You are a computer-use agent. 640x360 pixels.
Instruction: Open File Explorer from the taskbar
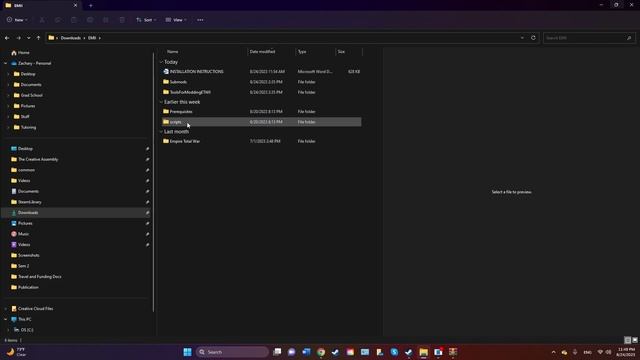click(x=423, y=352)
